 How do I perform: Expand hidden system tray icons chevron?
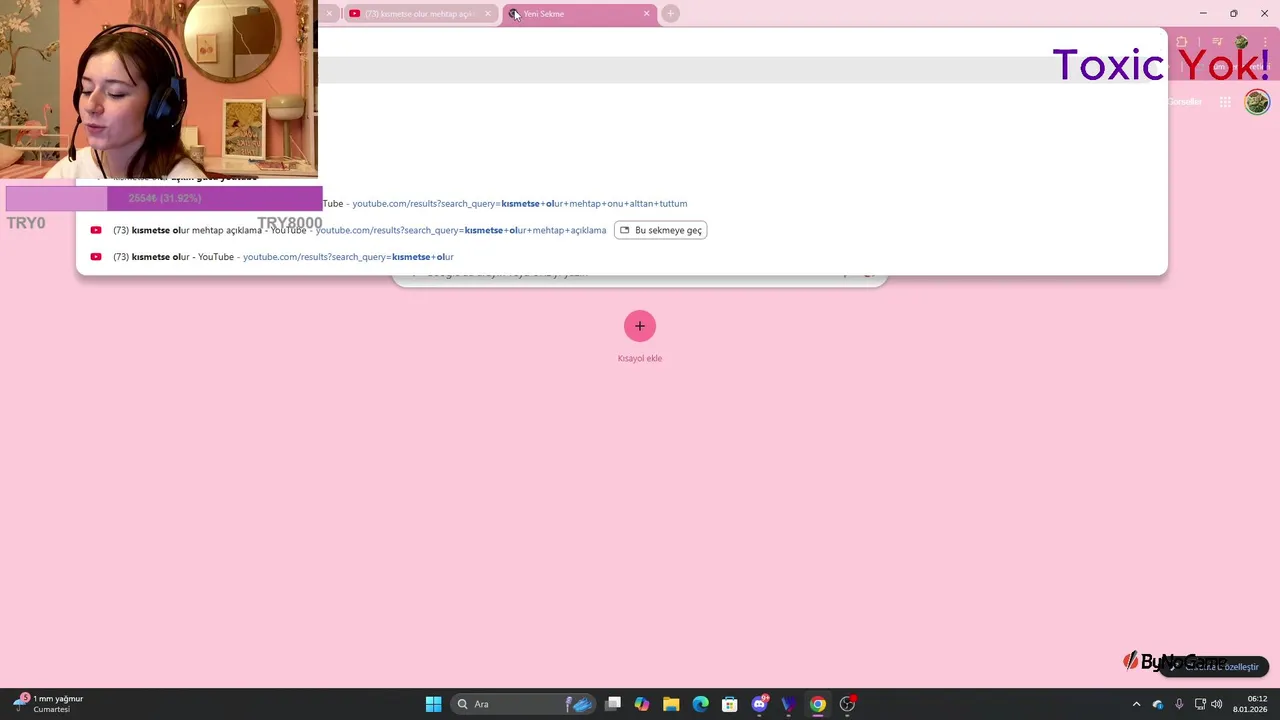(x=1136, y=704)
